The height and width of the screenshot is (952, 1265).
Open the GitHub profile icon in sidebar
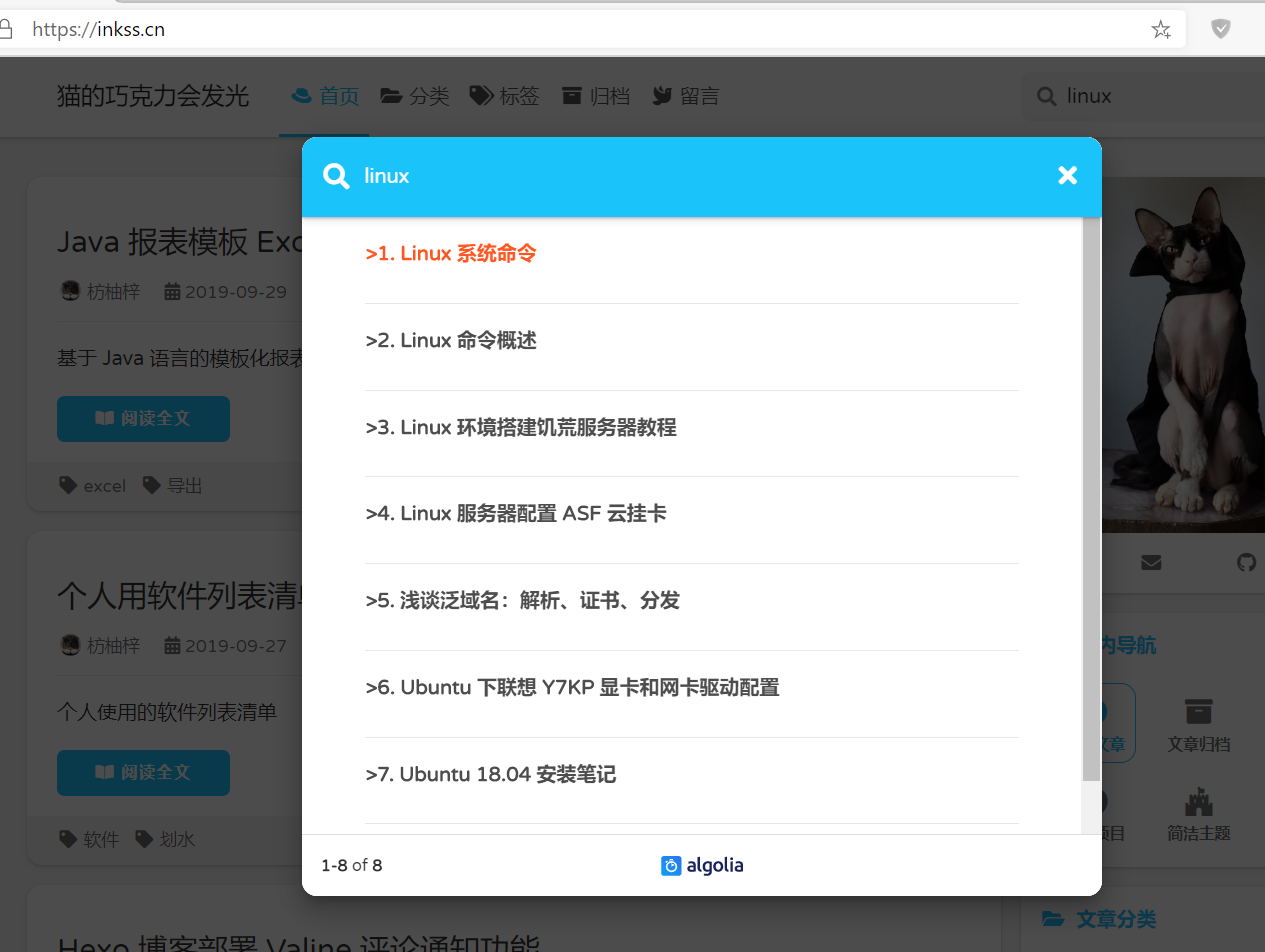(x=1245, y=563)
